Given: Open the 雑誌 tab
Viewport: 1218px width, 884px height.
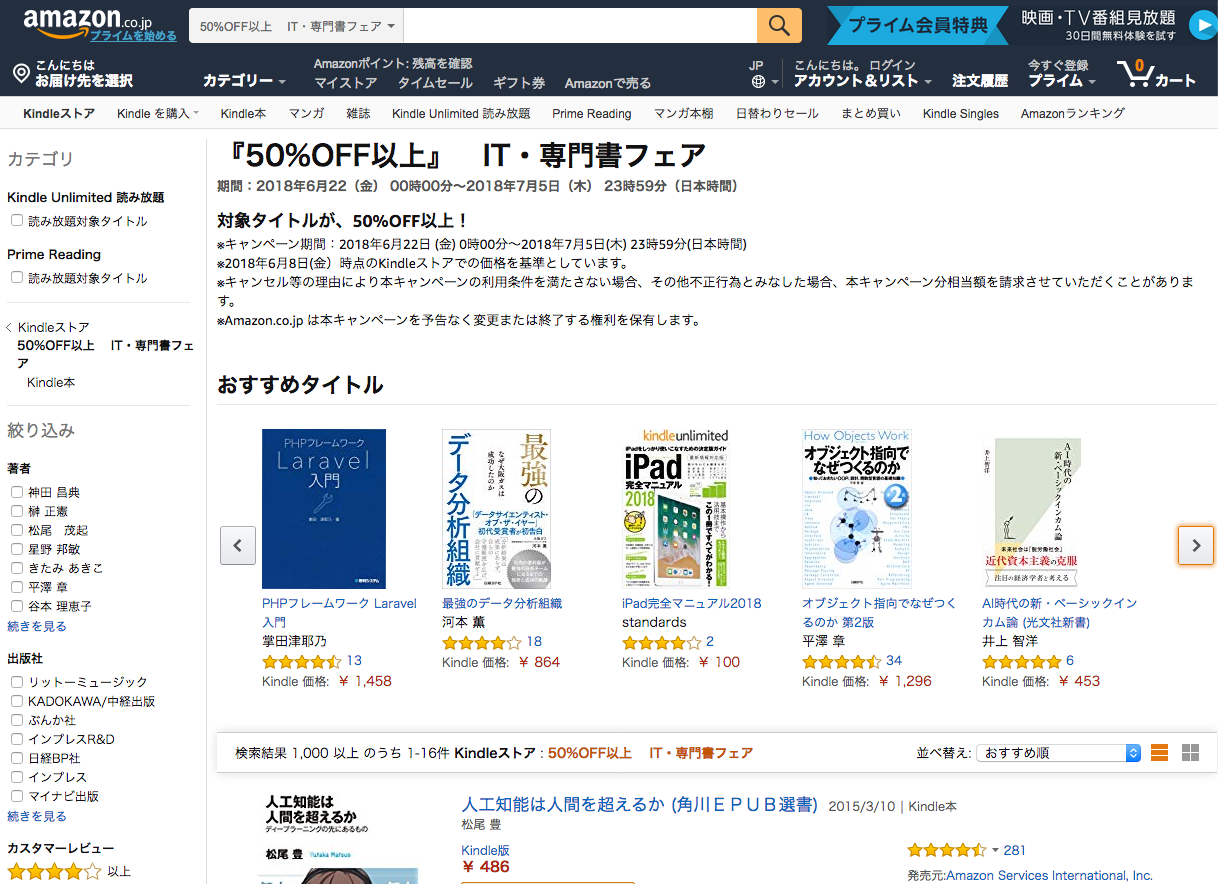Looking at the screenshot, I should (358, 113).
